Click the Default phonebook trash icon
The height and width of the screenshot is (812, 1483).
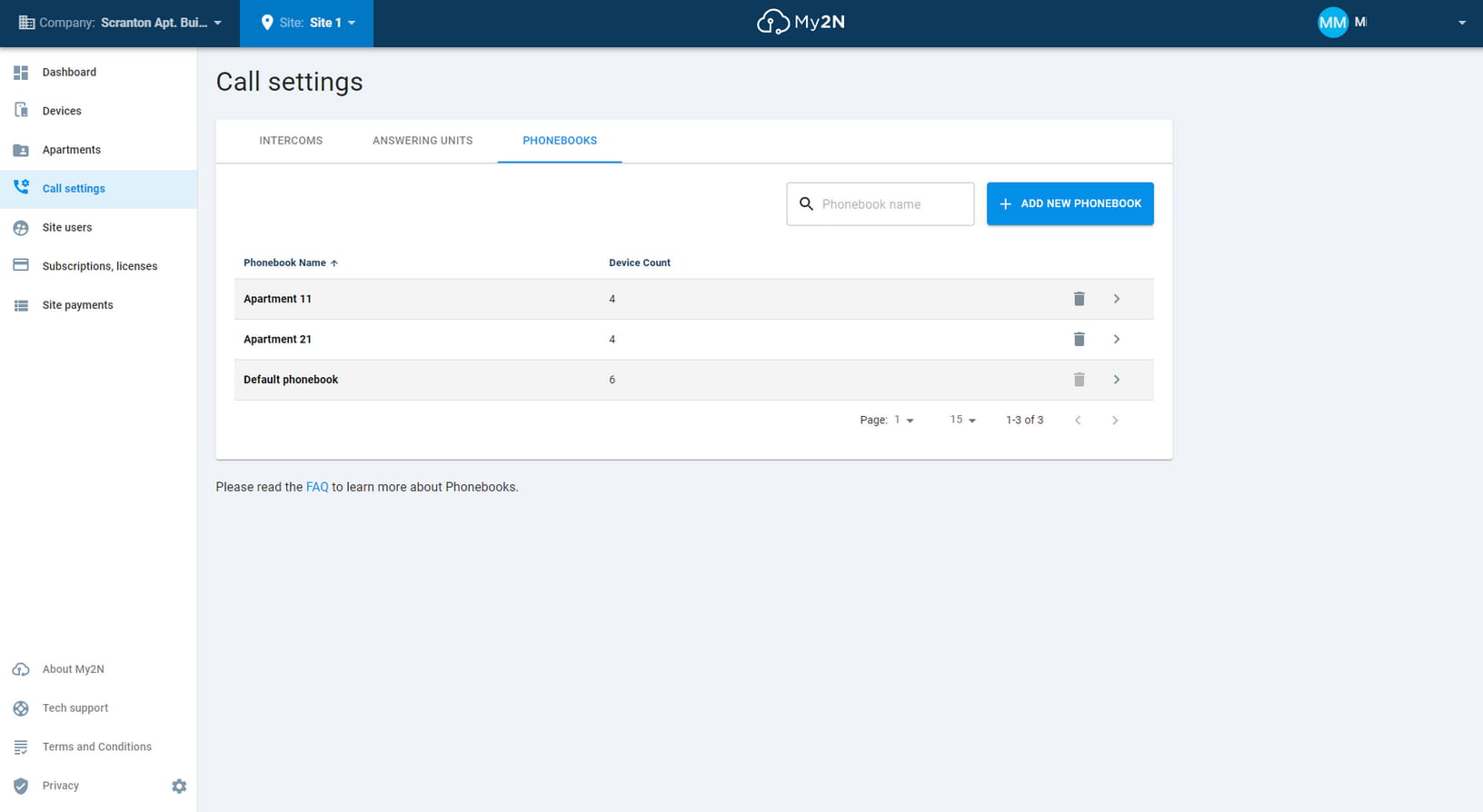(1079, 380)
